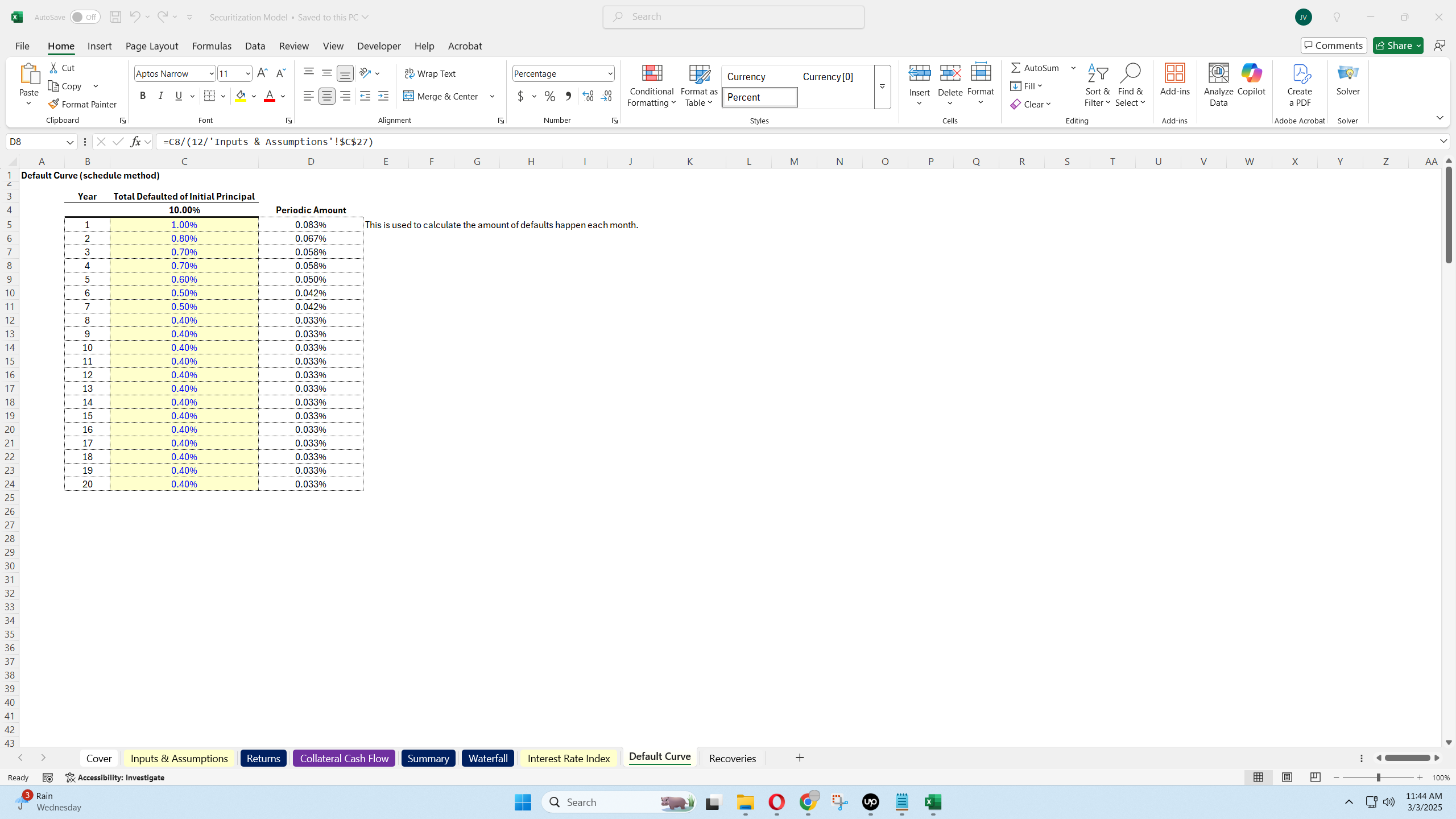Viewport: 1456px width, 819px height.
Task: Click Increase Decimal icon
Action: tap(588, 97)
